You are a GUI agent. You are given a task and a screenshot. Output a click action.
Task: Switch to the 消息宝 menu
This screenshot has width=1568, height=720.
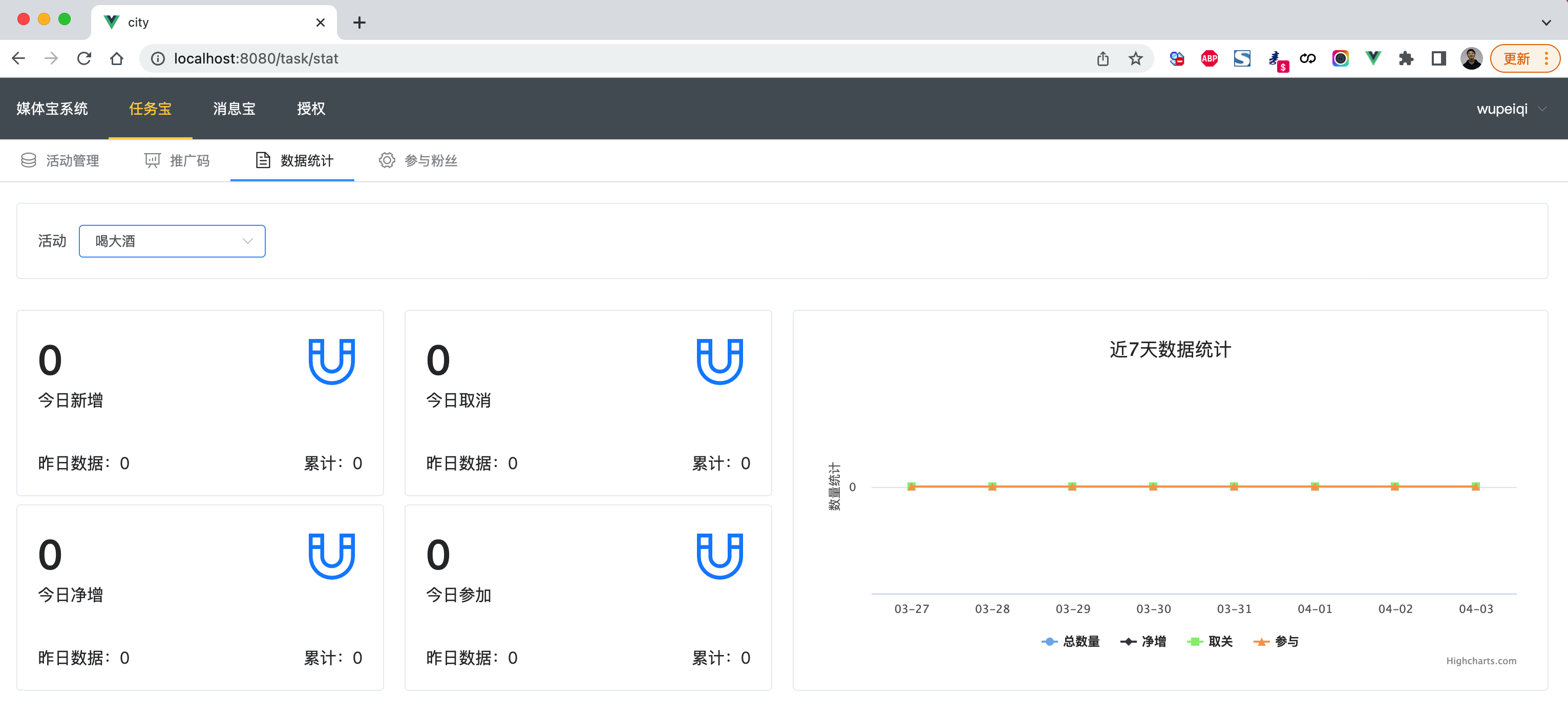(x=235, y=109)
